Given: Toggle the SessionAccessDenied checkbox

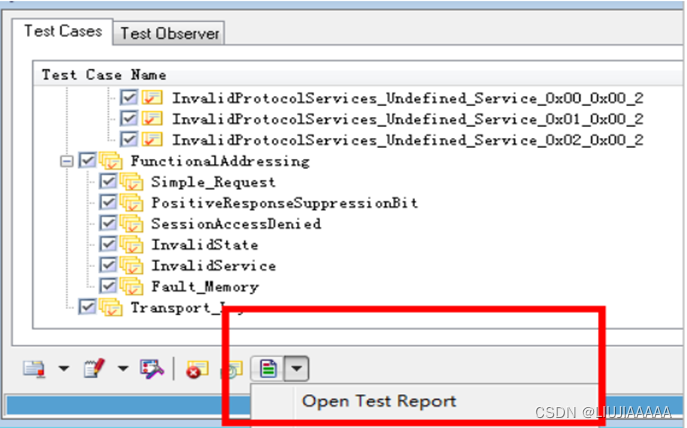Looking at the screenshot, I should click(108, 223).
